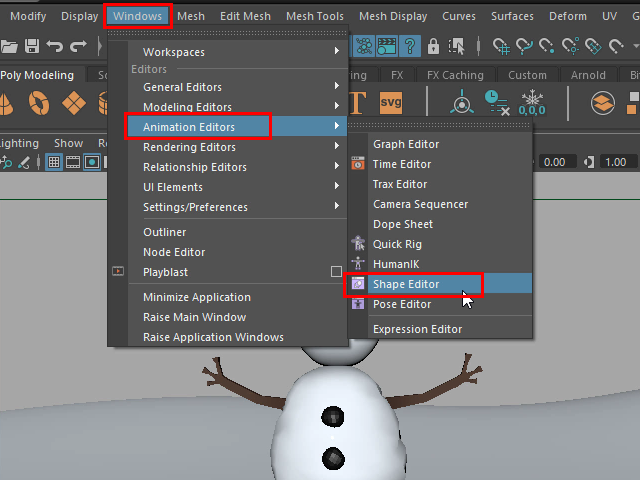Select Shape Editor from the submenu
This screenshot has height=480, width=640.
tap(406, 284)
